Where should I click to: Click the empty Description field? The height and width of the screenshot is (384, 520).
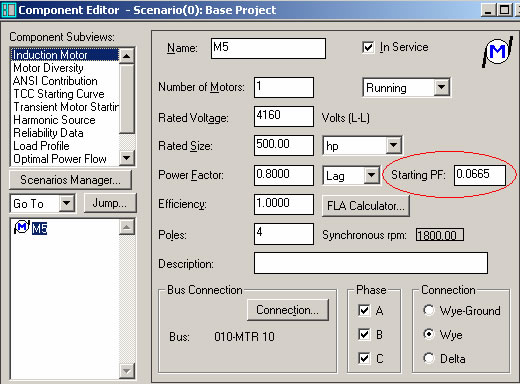pos(371,263)
